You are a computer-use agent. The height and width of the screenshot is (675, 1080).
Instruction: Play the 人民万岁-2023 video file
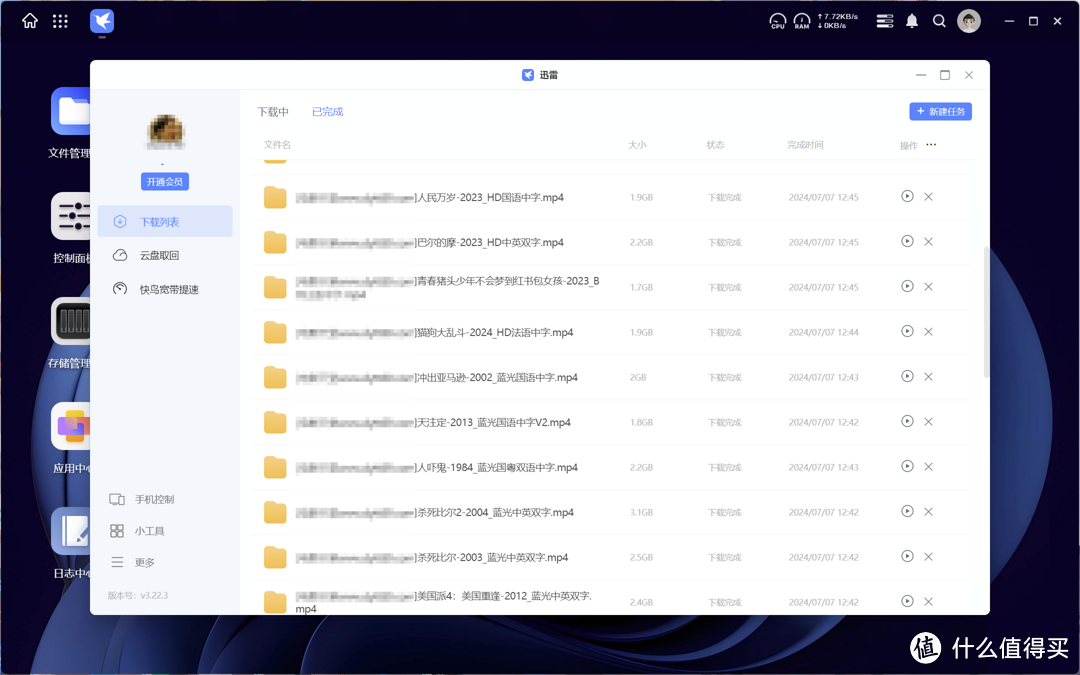coord(907,197)
